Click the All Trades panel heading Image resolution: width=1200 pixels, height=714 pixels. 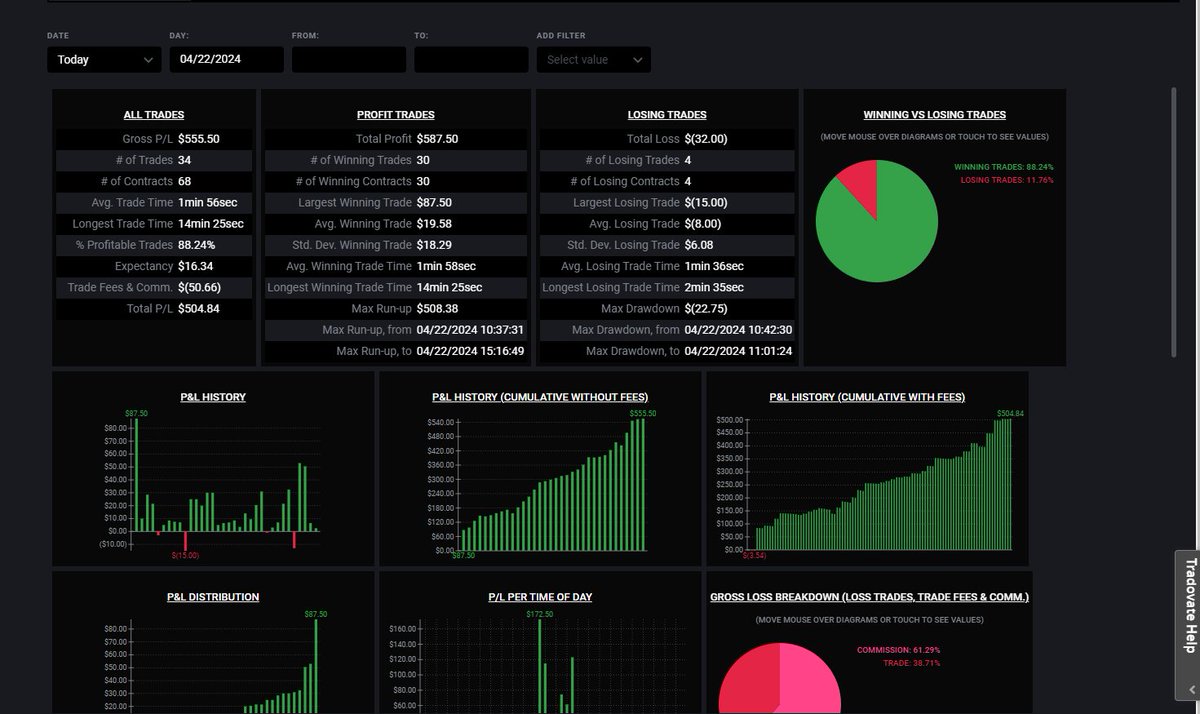[154, 115]
